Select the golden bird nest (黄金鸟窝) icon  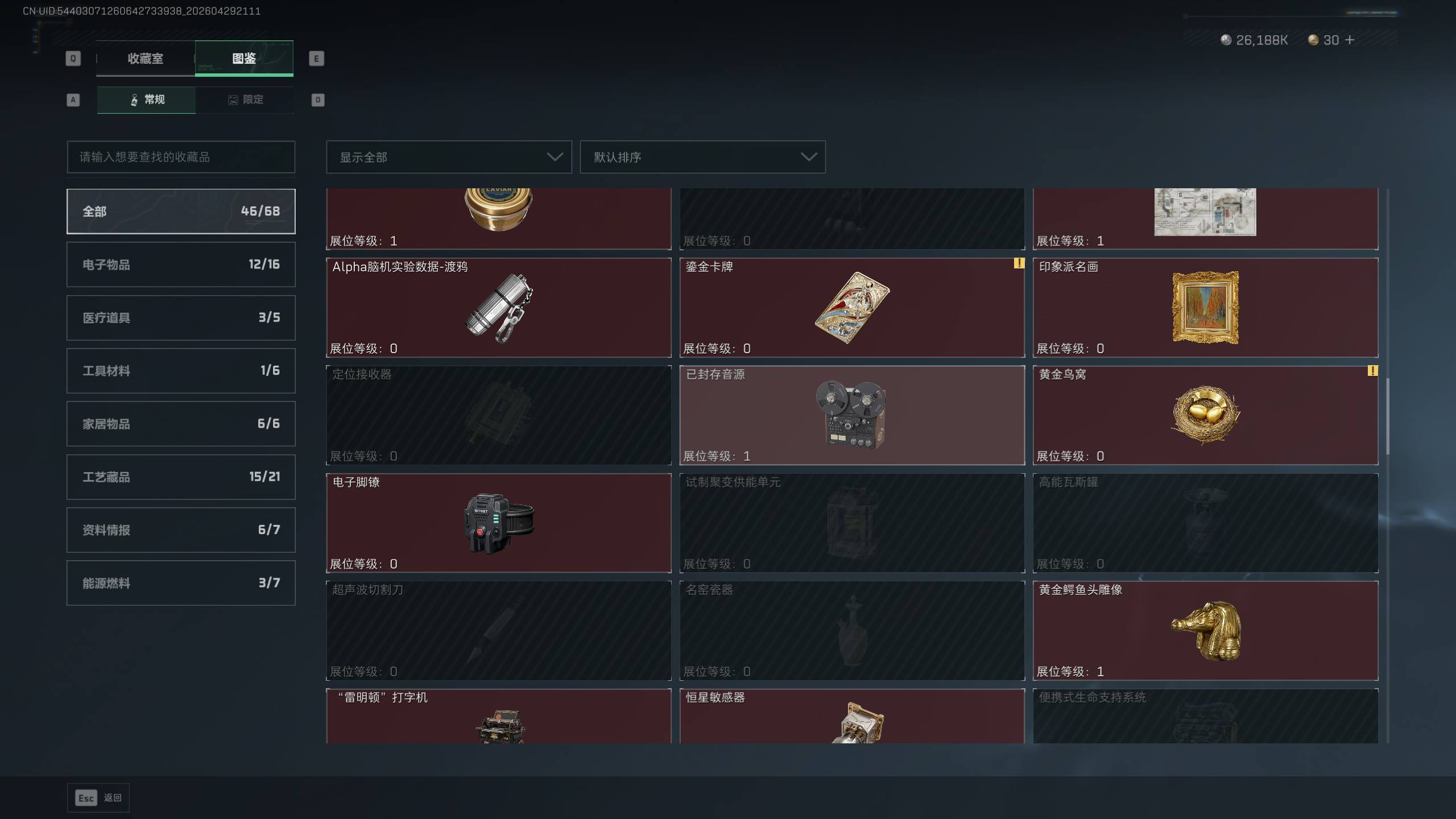pyautogui.click(x=1206, y=415)
